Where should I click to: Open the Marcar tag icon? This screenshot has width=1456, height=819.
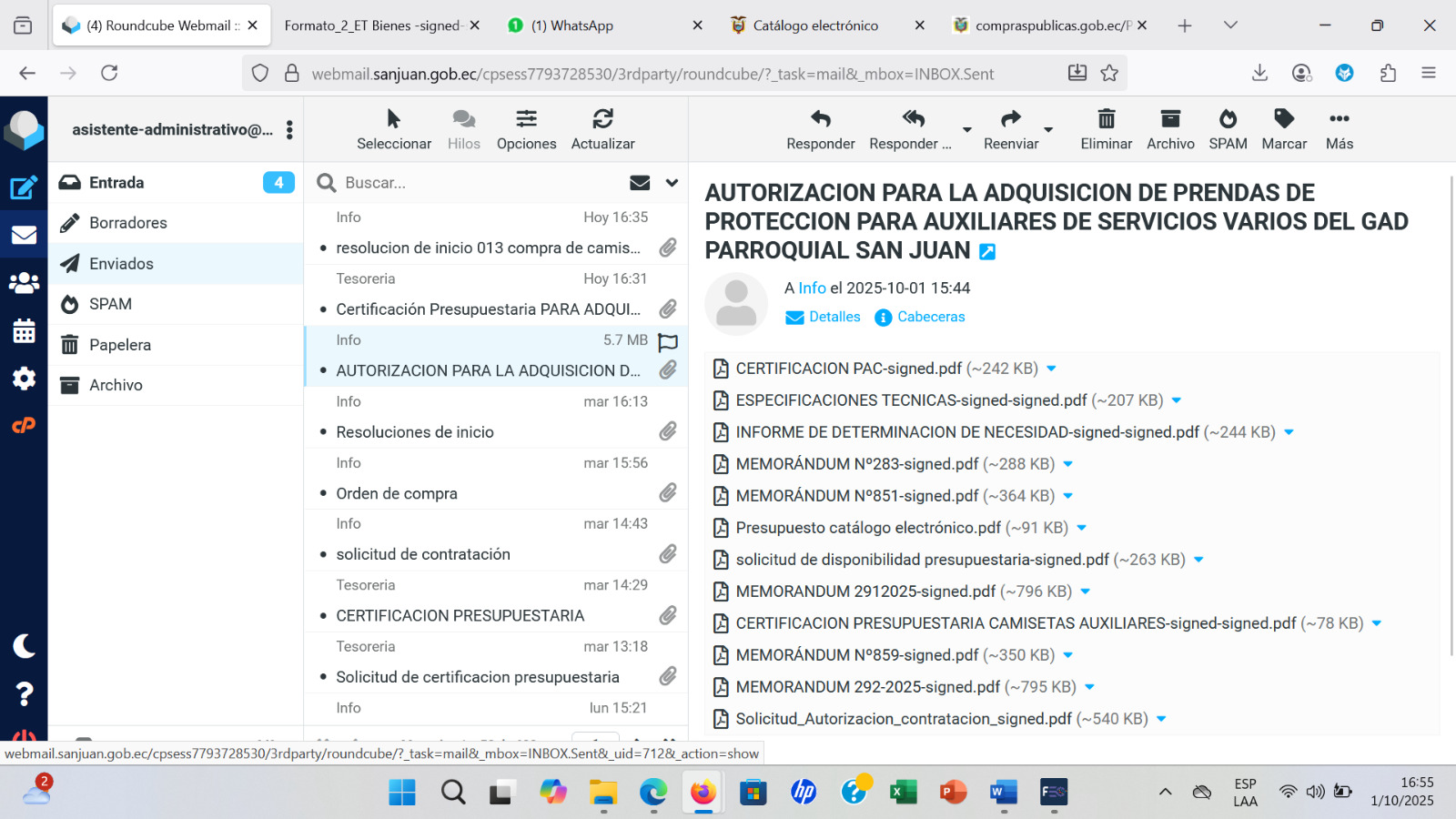[1283, 119]
